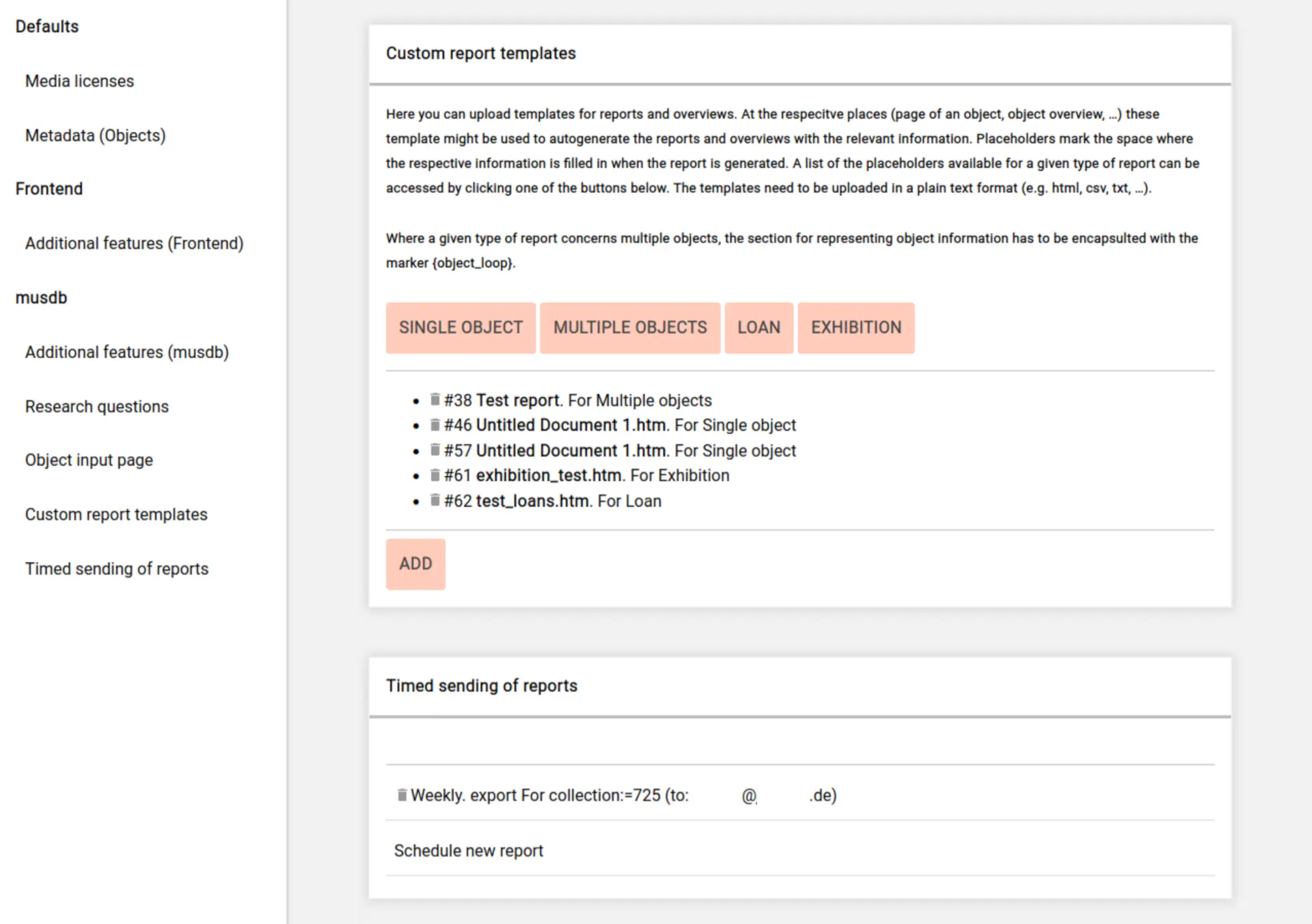
Task: Jump to Custom report templates in sidebar
Action: click(116, 515)
